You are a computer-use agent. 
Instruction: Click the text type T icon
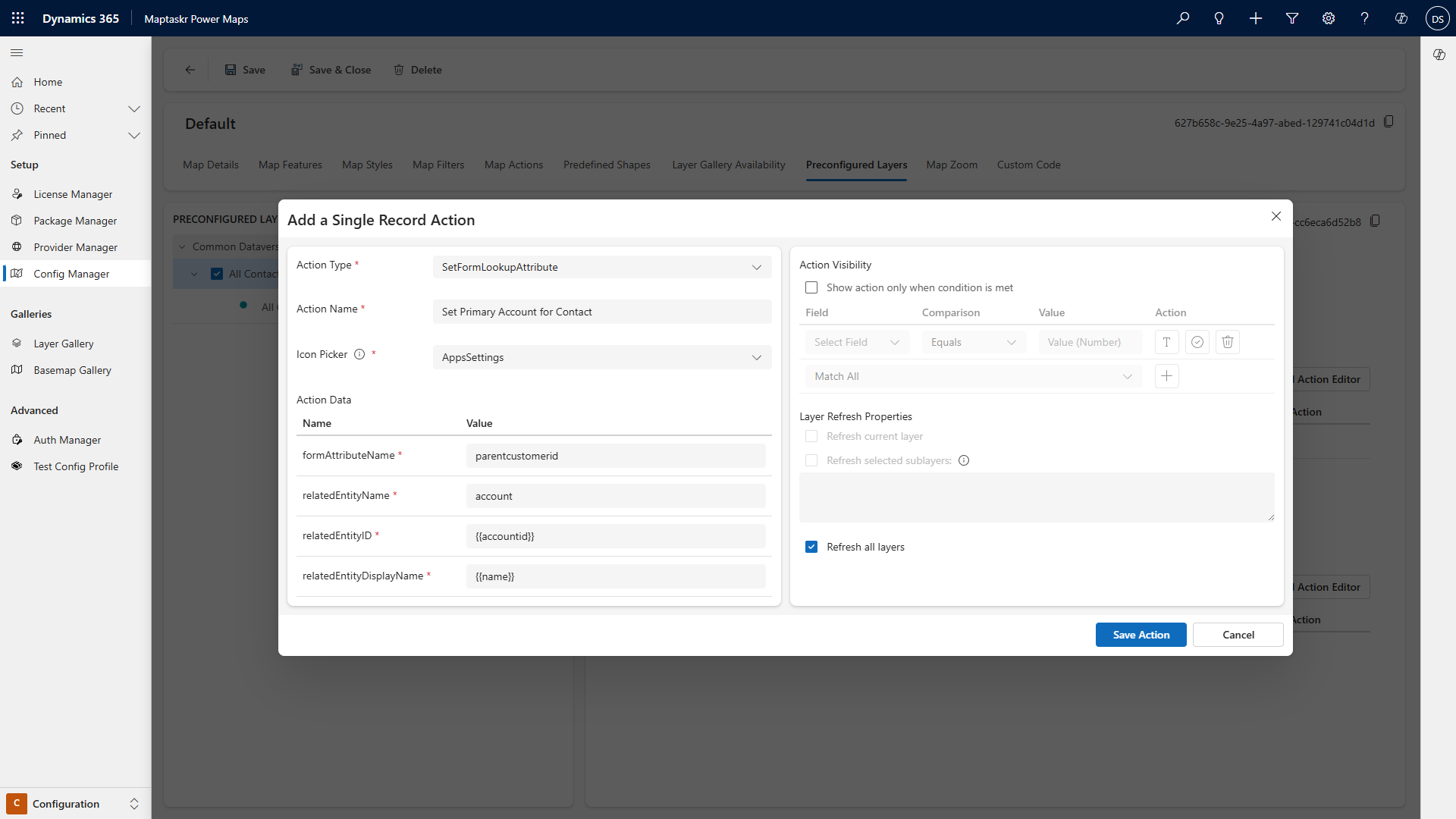1166,342
